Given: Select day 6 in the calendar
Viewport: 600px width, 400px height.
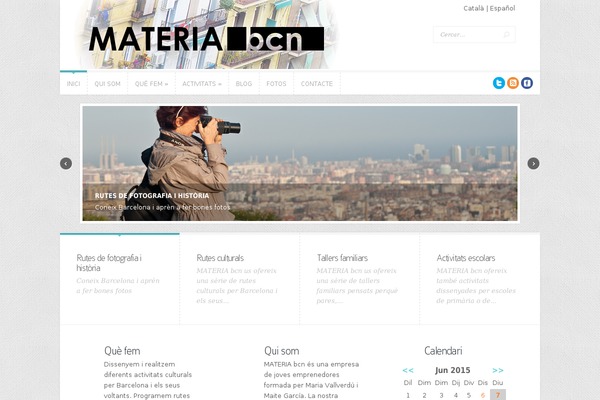Looking at the screenshot, I should point(483,395).
